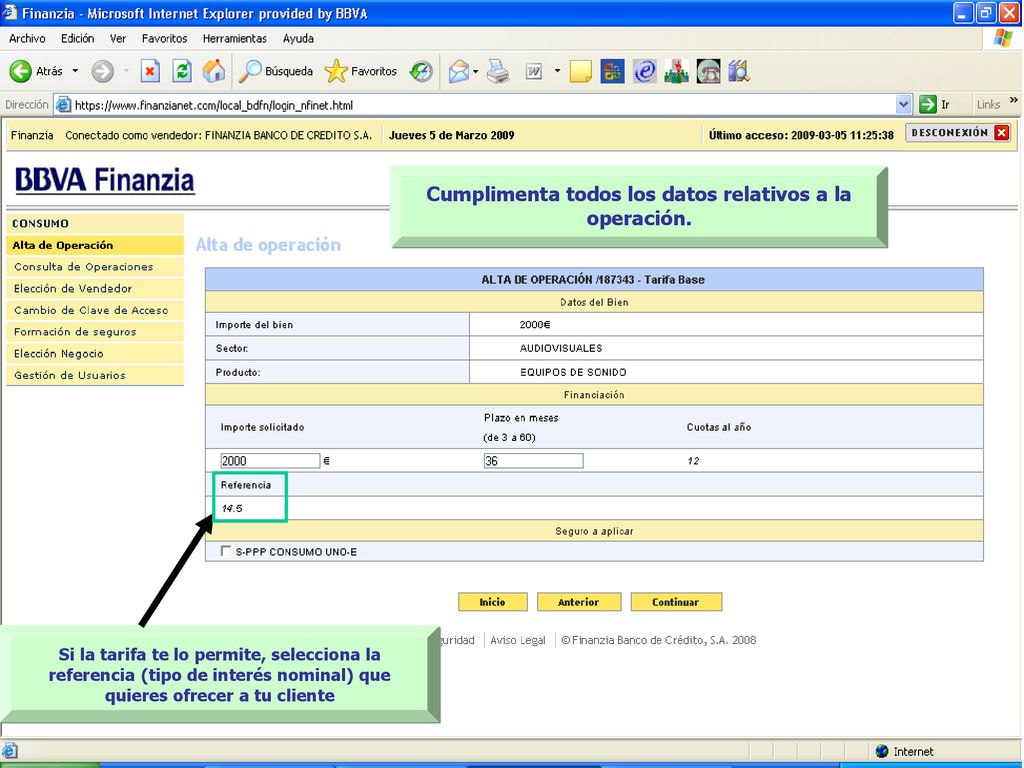Click the status bar page icon
1024x768 pixels.
point(10,751)
